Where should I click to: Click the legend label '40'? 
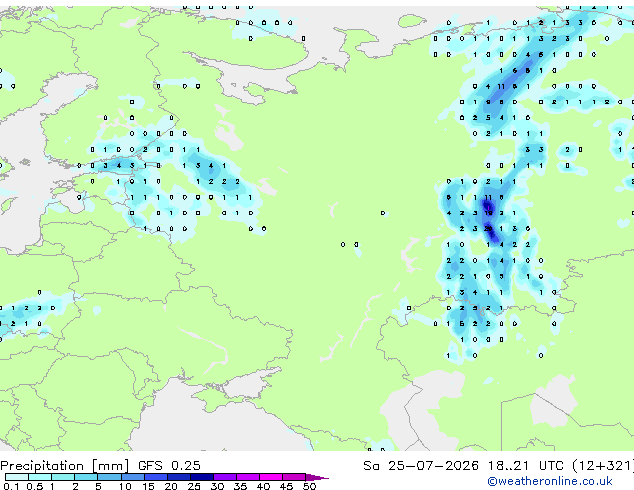click(263, 486)
